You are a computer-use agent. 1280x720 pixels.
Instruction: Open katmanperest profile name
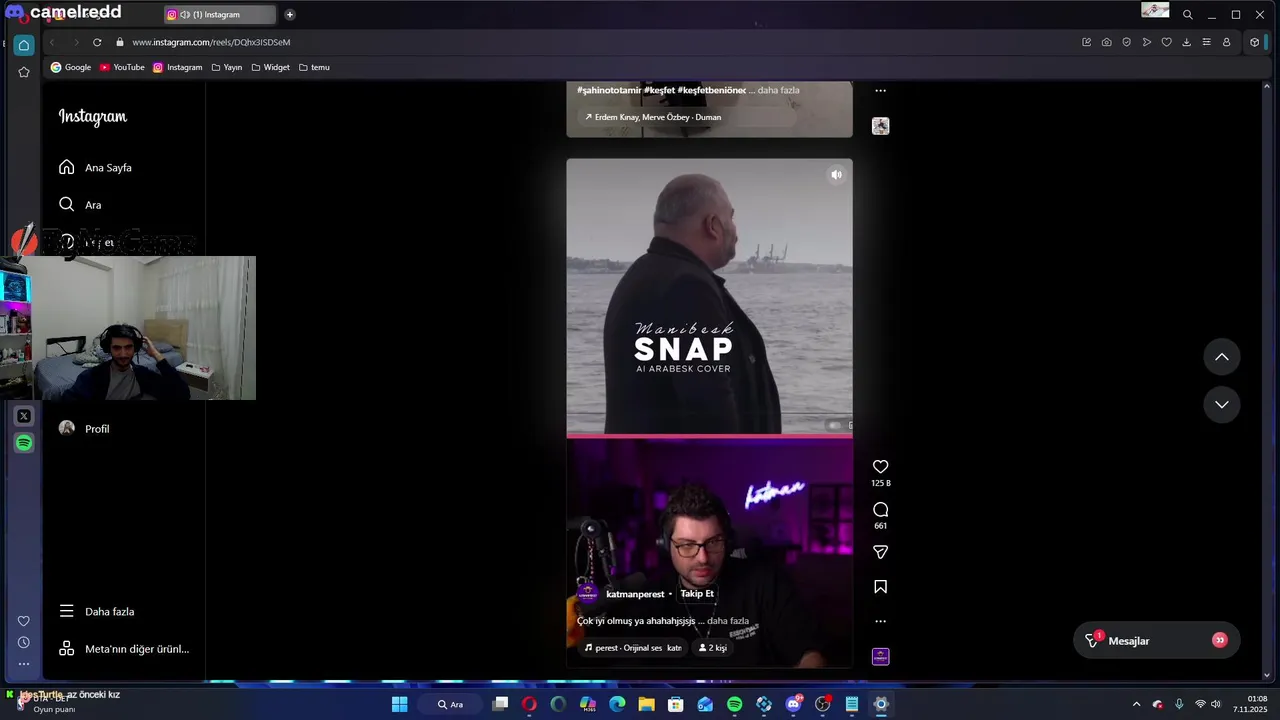[x=635, y=594]
